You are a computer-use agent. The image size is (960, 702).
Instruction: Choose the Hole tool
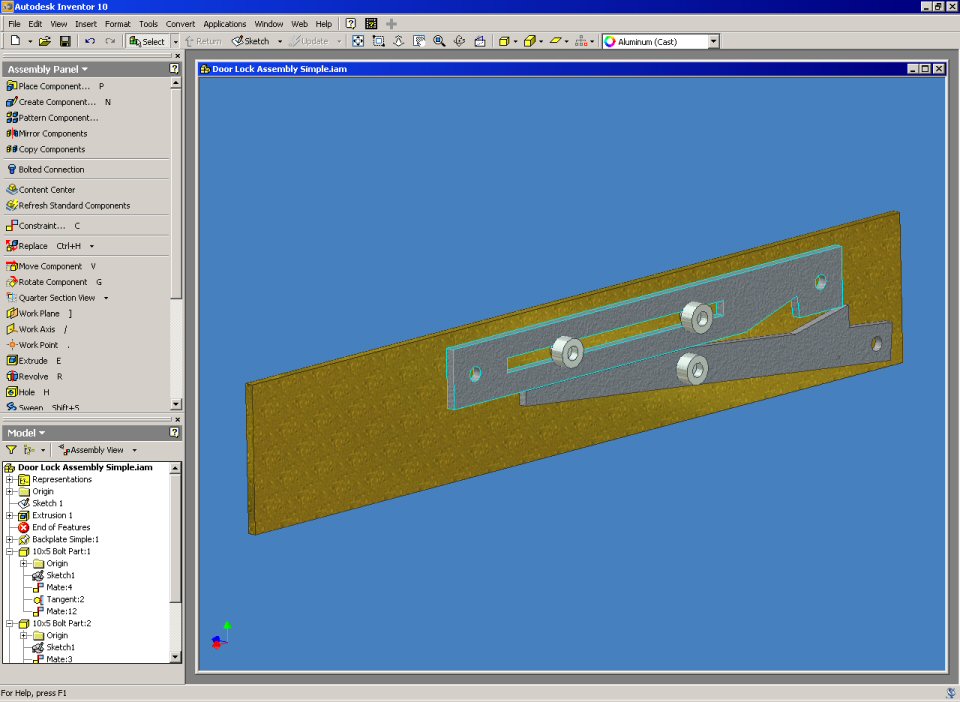[26, 392]
